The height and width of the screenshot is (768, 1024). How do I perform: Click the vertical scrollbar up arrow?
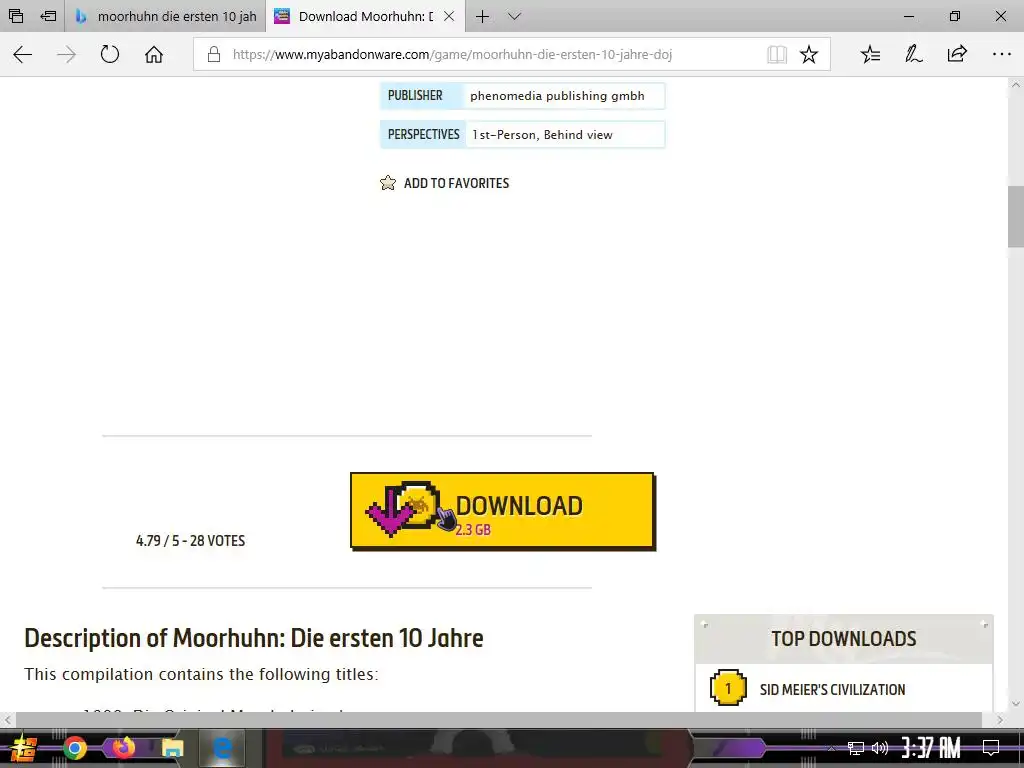coord(1016,84)
